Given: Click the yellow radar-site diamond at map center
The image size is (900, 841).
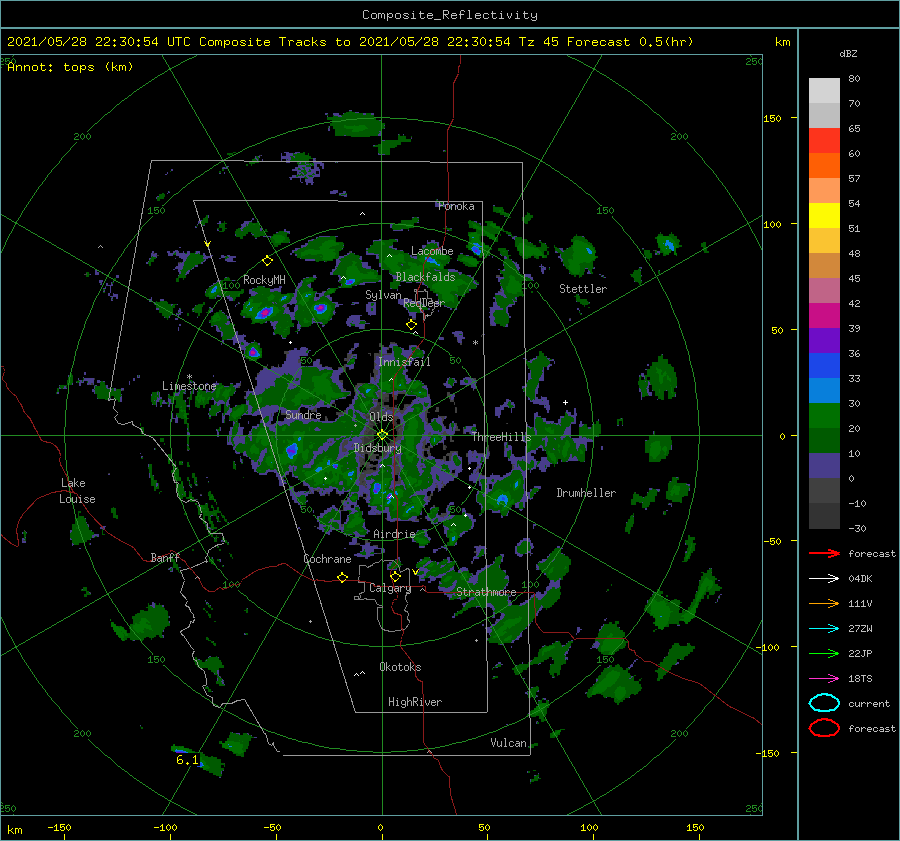Looking at the screenshot, I should click(382, 435).
